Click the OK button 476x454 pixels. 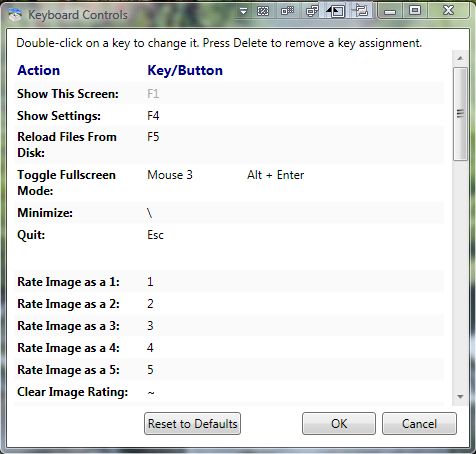(339, 424)
